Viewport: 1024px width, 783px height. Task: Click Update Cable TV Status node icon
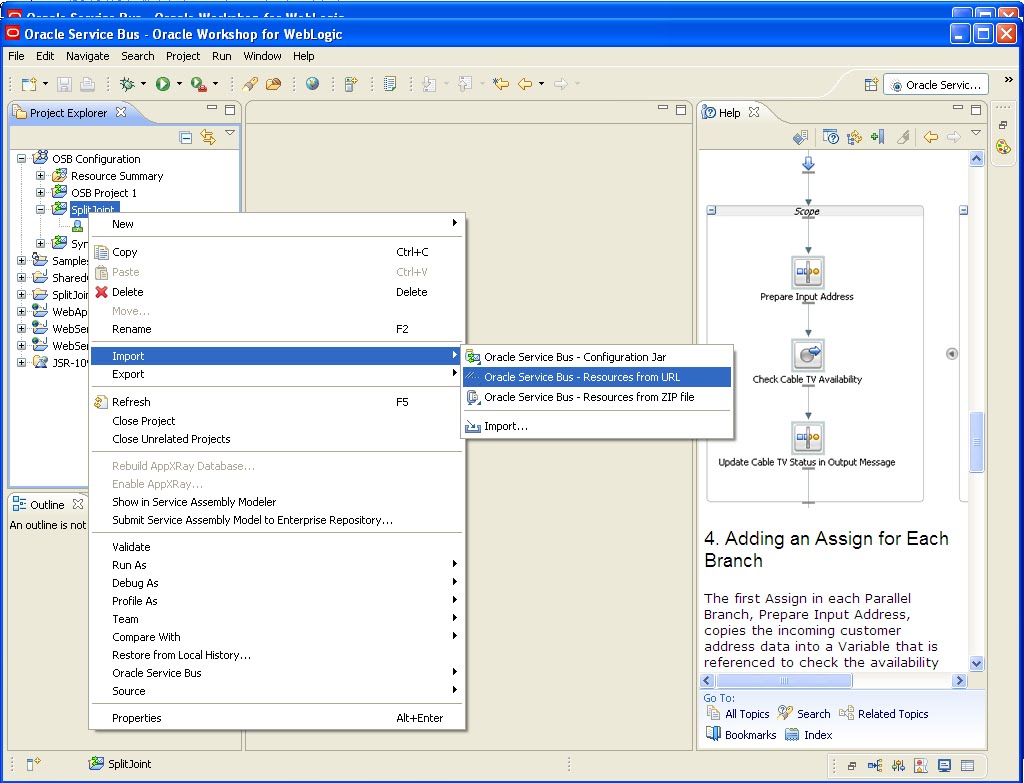pos(808,438)
